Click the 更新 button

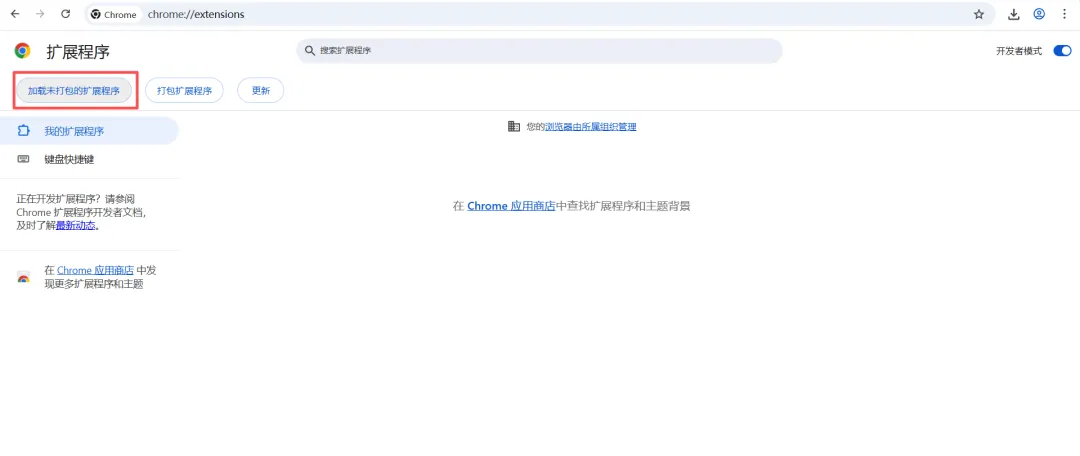(260, 90)
